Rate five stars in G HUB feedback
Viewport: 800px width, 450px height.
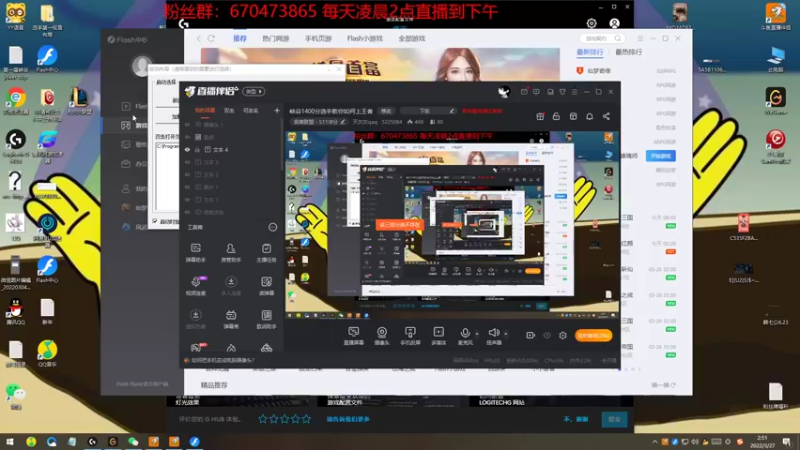(x=306, y=419)
